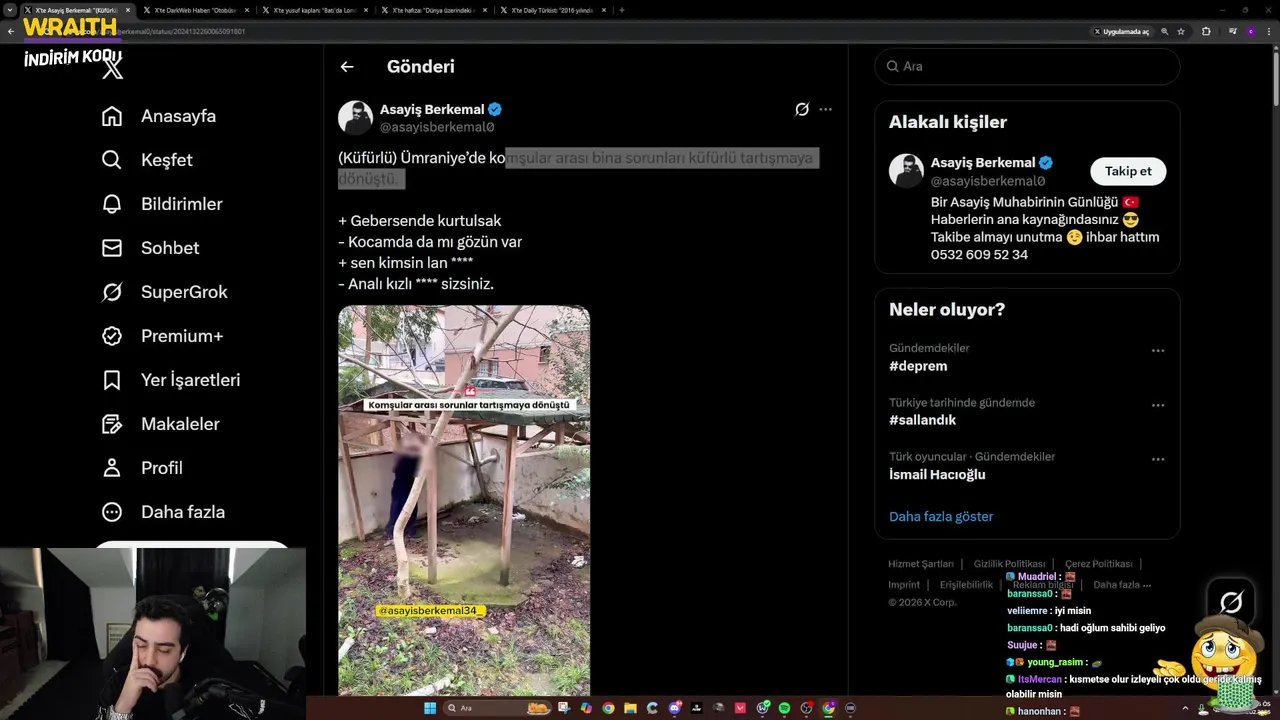1280x720 pixels.
Task: Click the X search field Ara
Action: [x=1027, y=66]
